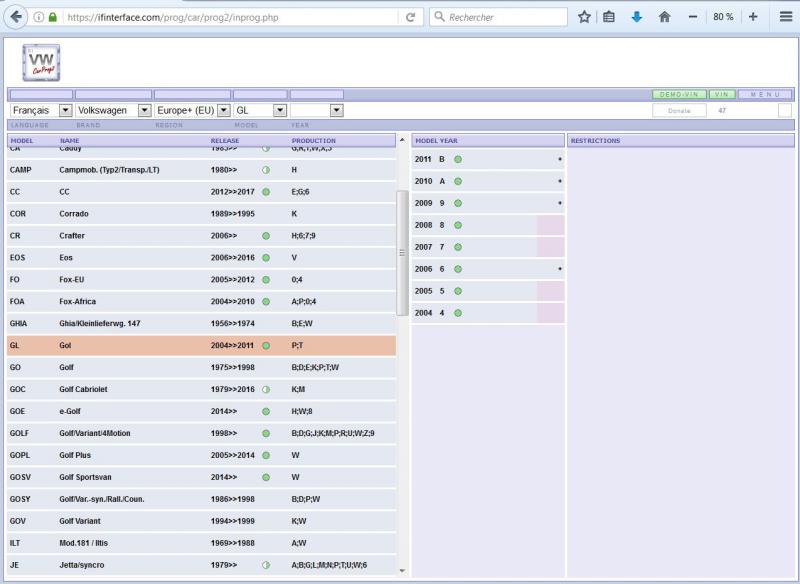The width and height of the screenshot is (800, 584).
Task: Click the green status dot for 2011 B
Action: point(458,159)
